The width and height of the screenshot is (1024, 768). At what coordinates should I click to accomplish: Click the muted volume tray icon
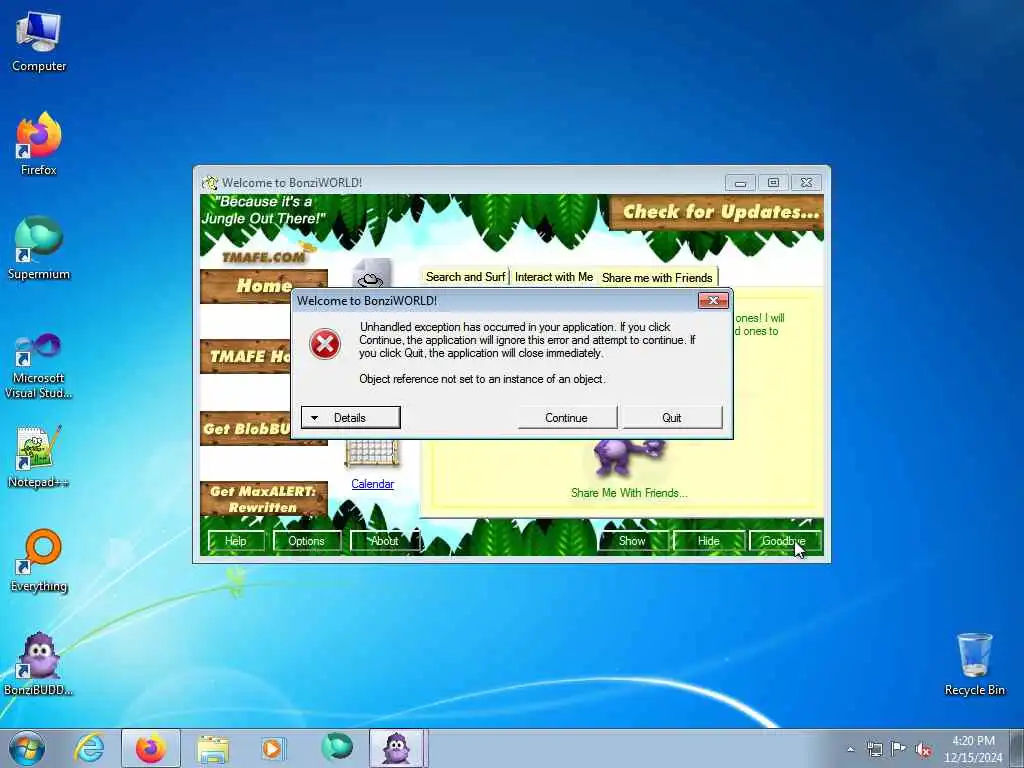(923, 750)
